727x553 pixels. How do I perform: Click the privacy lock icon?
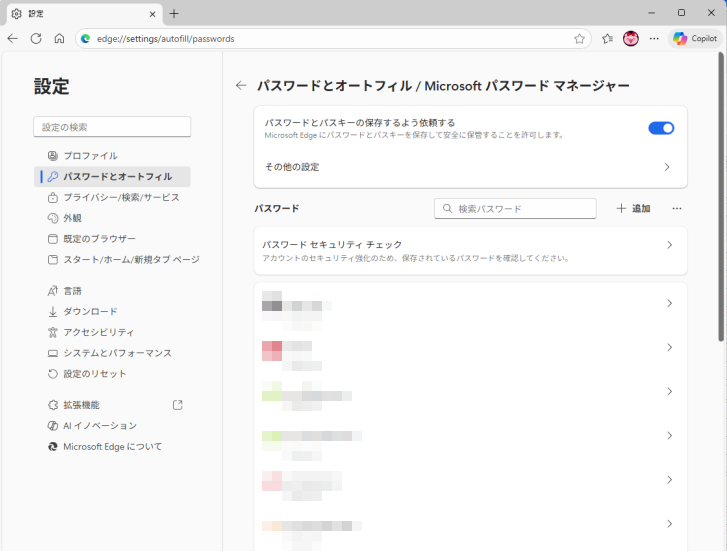pyautogui.click(x=53, y=197)
